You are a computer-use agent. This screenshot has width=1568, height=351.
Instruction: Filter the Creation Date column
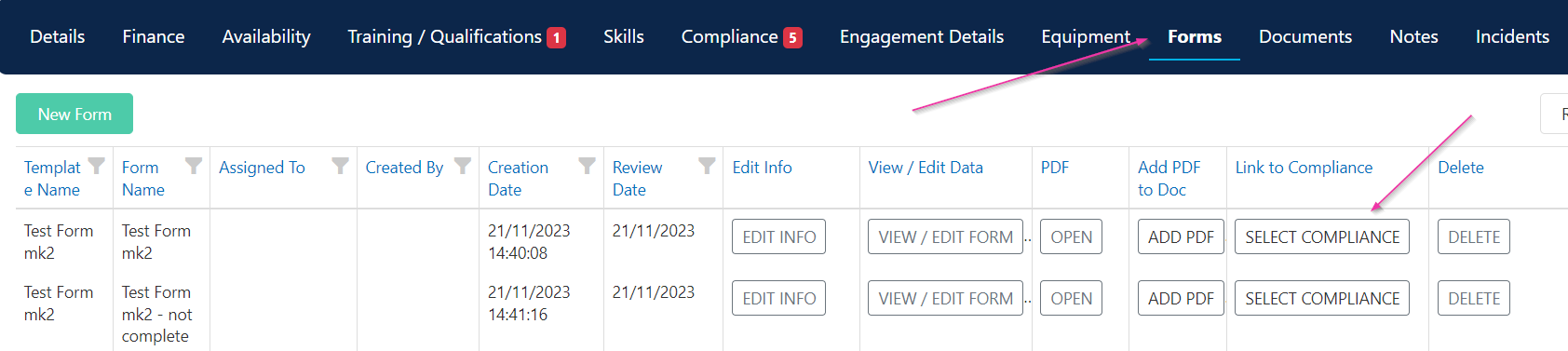587,167
